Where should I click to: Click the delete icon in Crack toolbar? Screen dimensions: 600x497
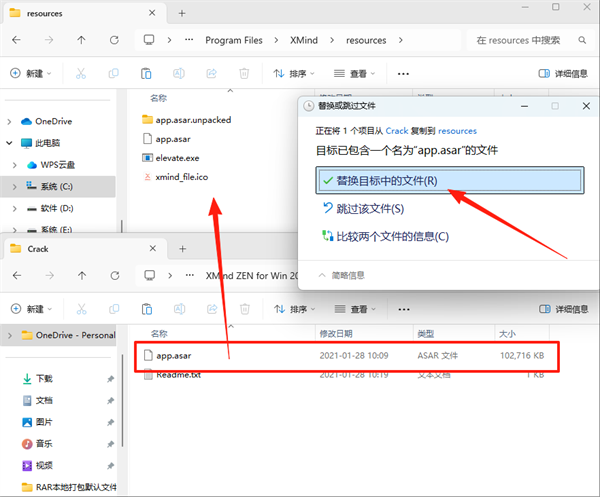[245, 309]
